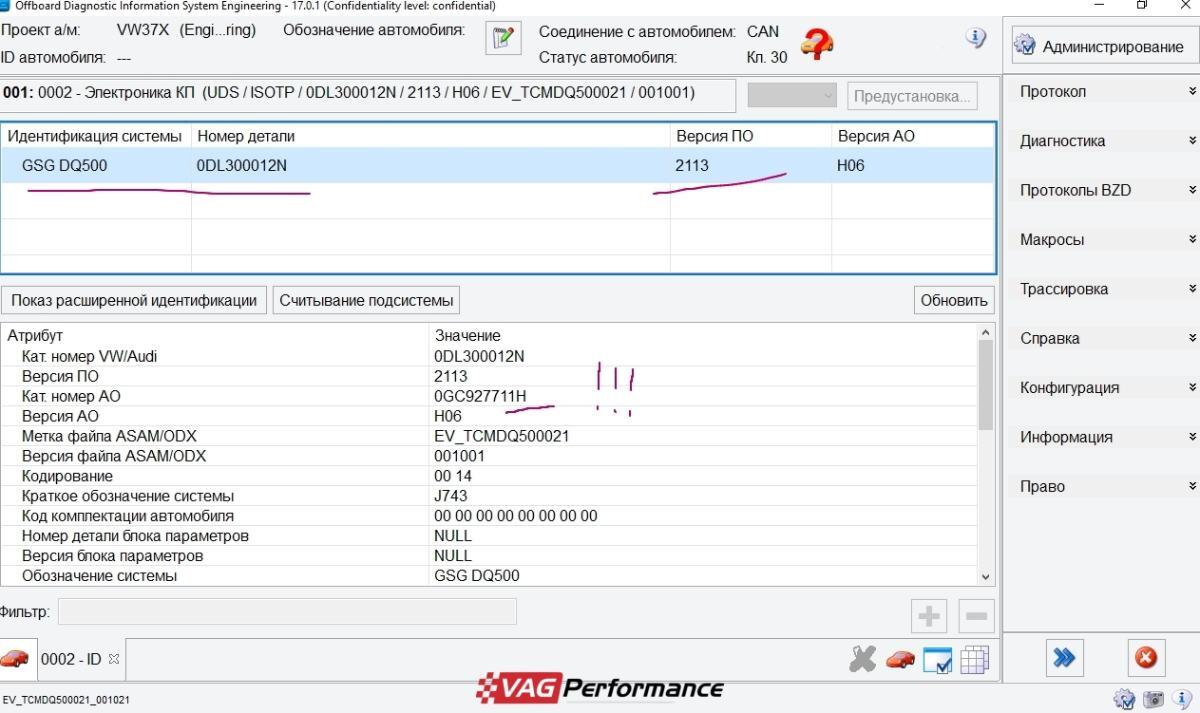Click the monitor checkmark icon in bottom toolbar
The height and width of the screenshot is (713, 1200).
tap(937, 660)
